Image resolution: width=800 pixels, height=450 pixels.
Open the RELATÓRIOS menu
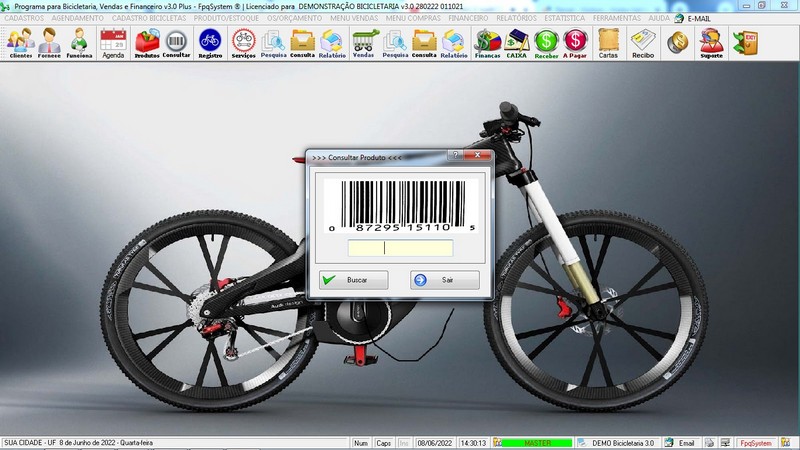coord(516,18)
